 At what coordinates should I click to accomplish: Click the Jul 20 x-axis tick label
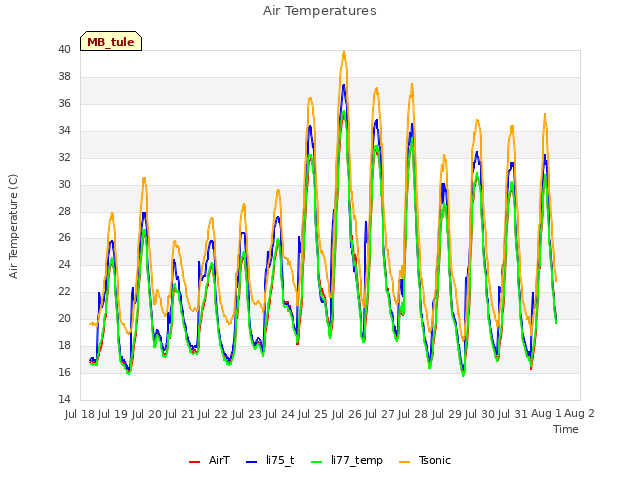pyautogui.click(x=147, y=414)
